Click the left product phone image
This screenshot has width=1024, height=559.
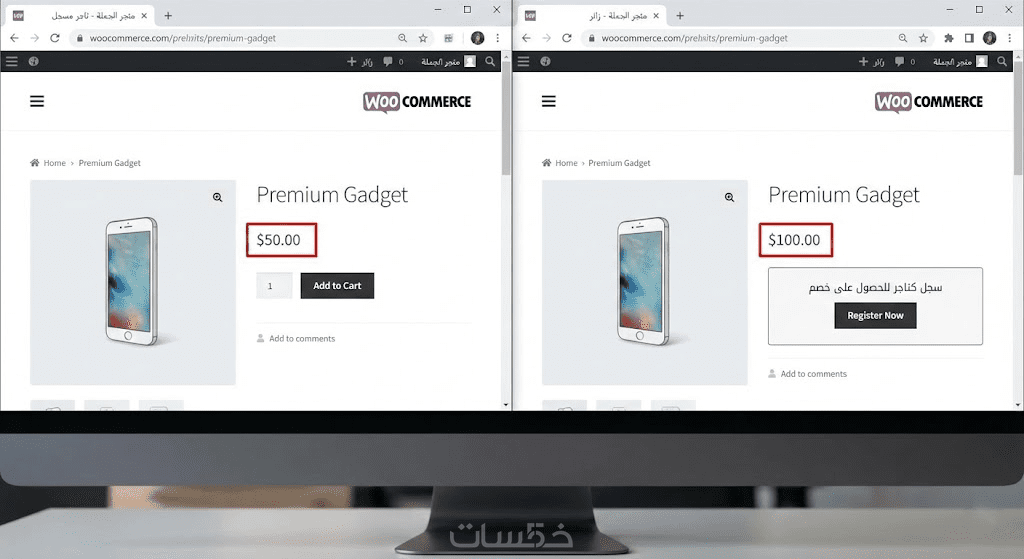pos(133,282)
